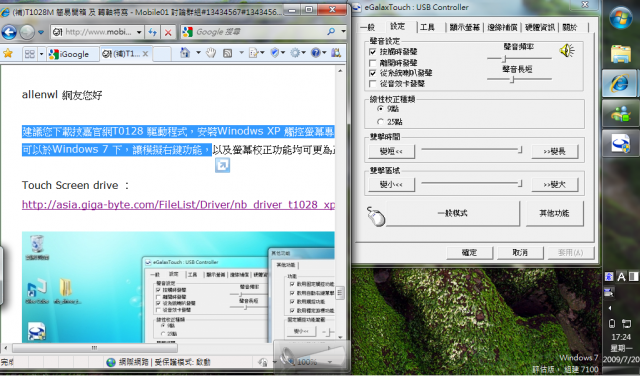Click the 聲音頻率 slider
This screenshot has height=376, width=640.
click(x=519, y=58)
